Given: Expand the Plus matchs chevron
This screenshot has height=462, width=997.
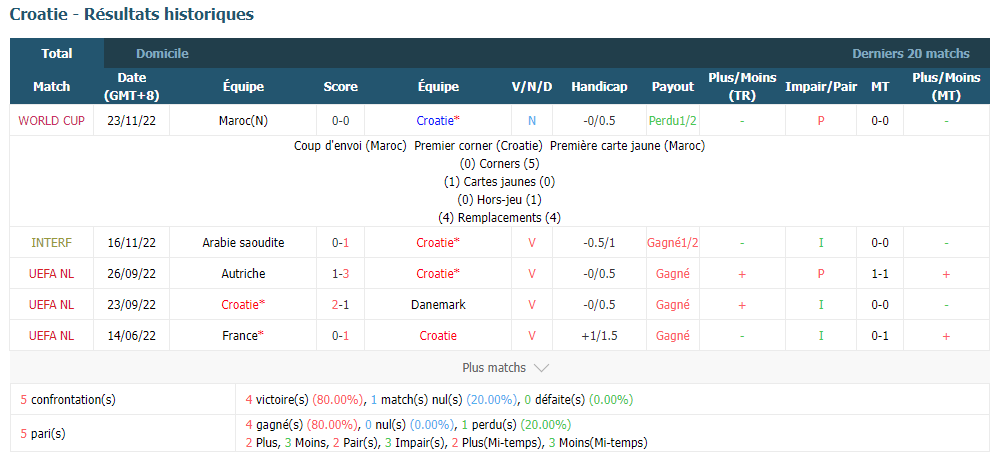Looking at the screenshot, I should (x=541, y=368).
